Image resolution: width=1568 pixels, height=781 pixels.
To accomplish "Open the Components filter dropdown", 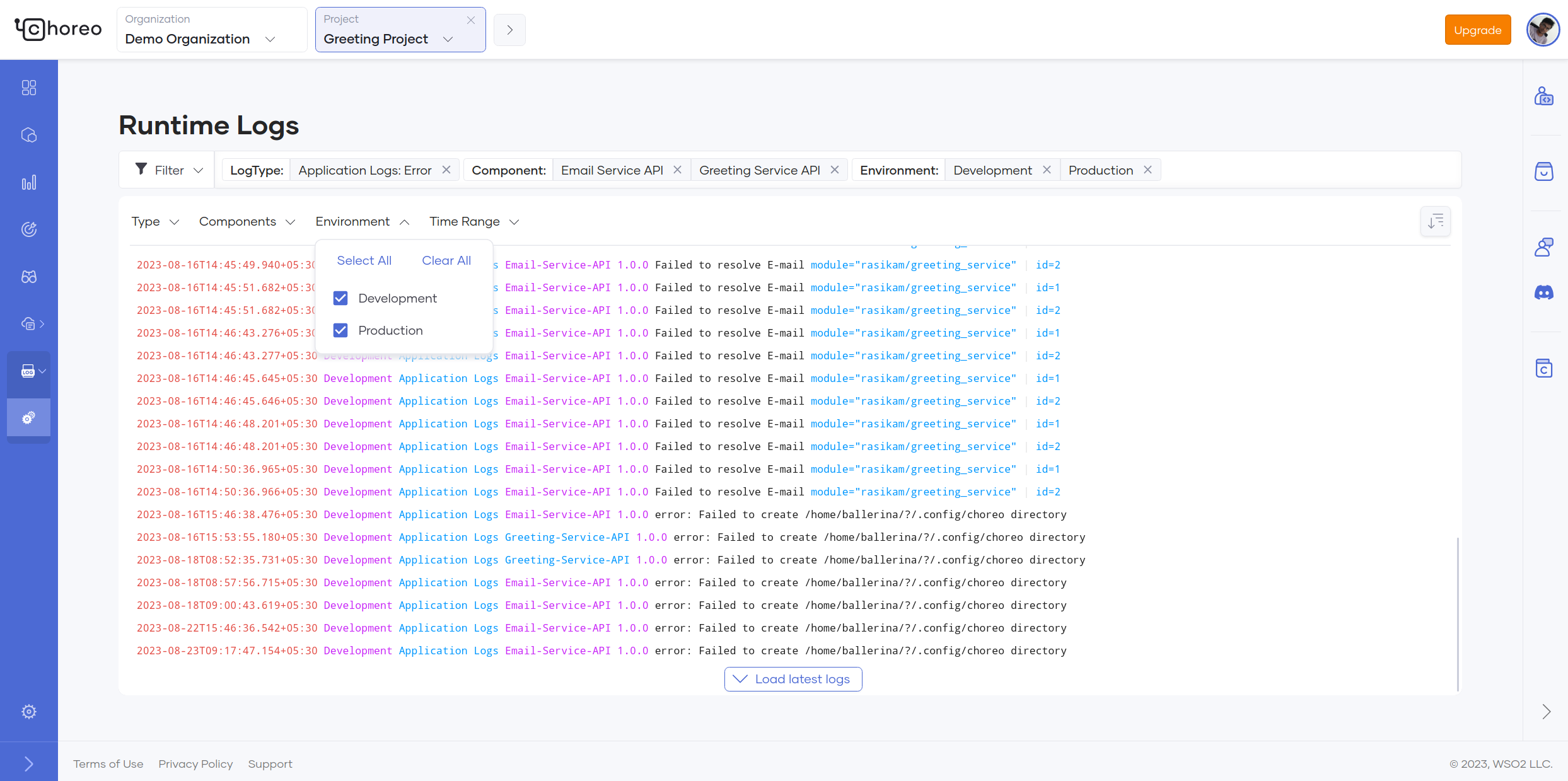I will [x=247, y=222].
